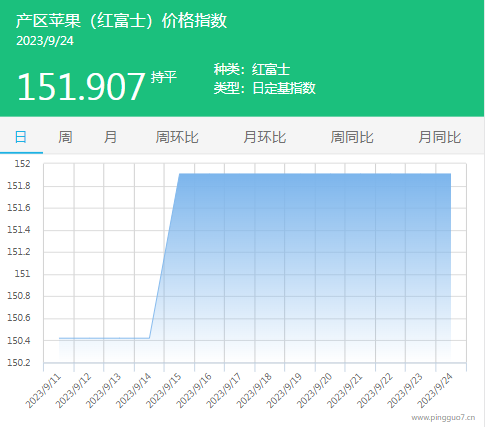
Task: Open the www.pingguo7.cn watermark link
Action: point(443,417)
